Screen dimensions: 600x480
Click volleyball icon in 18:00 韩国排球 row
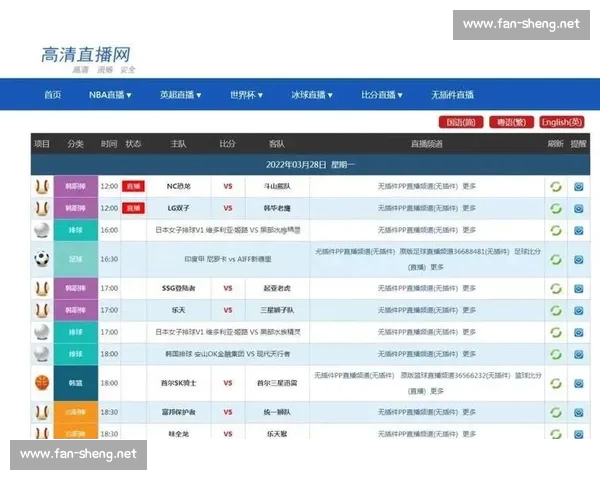tap(42, 354)
